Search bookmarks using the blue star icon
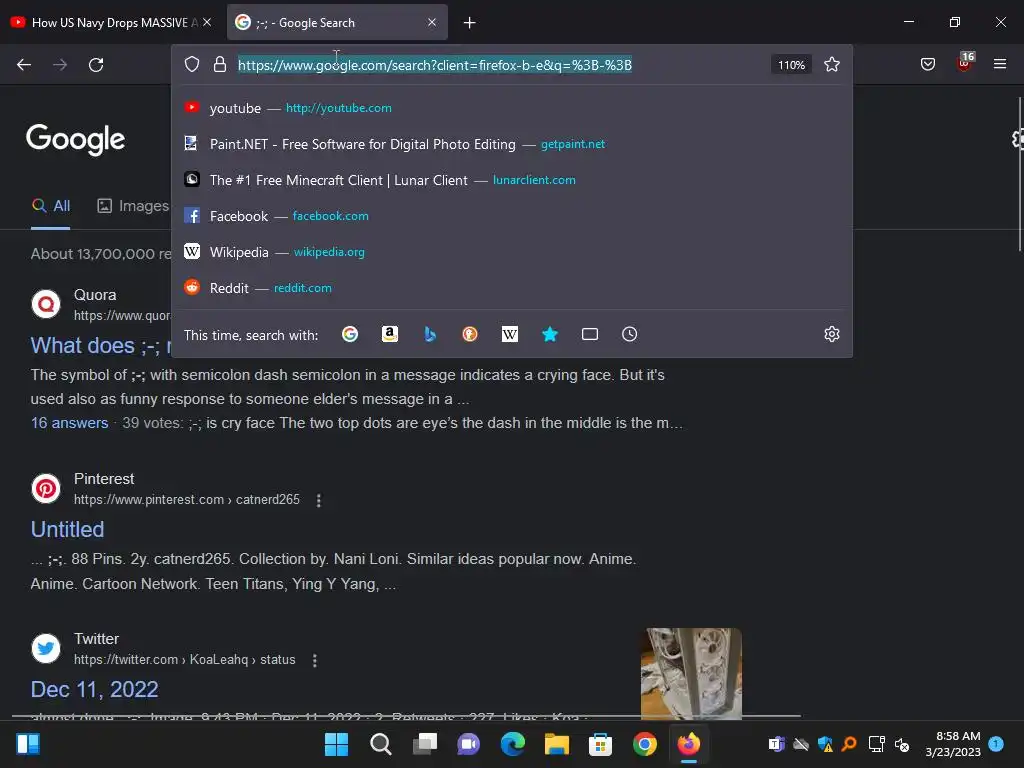 (x=550, y=334)
